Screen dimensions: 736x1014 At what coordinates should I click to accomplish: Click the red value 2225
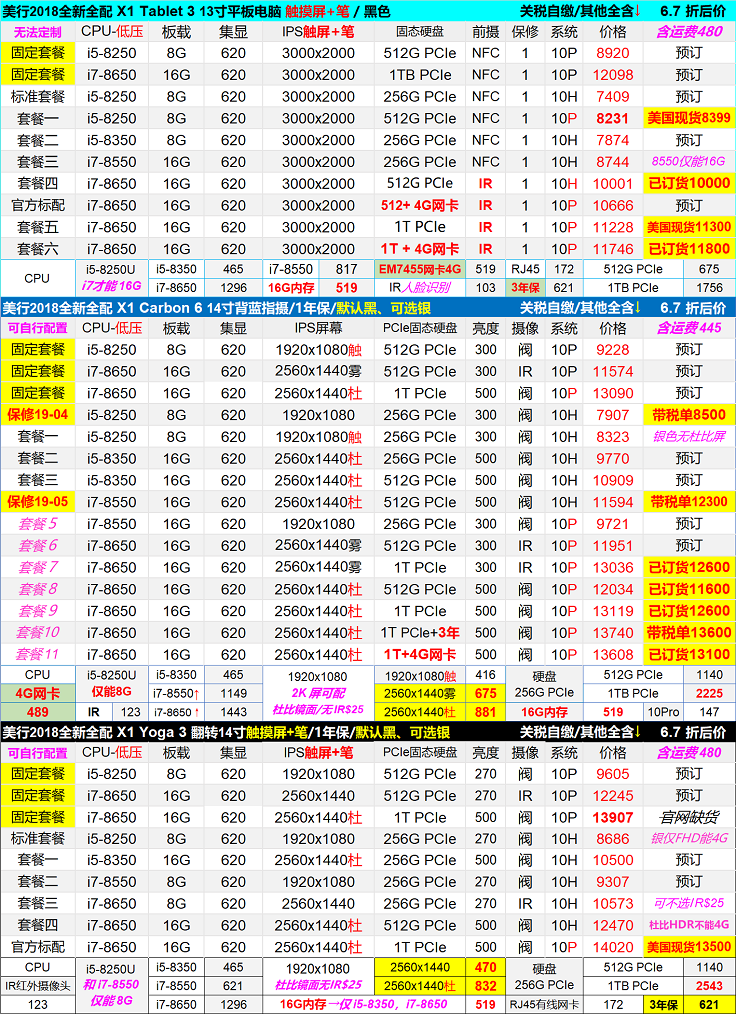coord(709,693)
